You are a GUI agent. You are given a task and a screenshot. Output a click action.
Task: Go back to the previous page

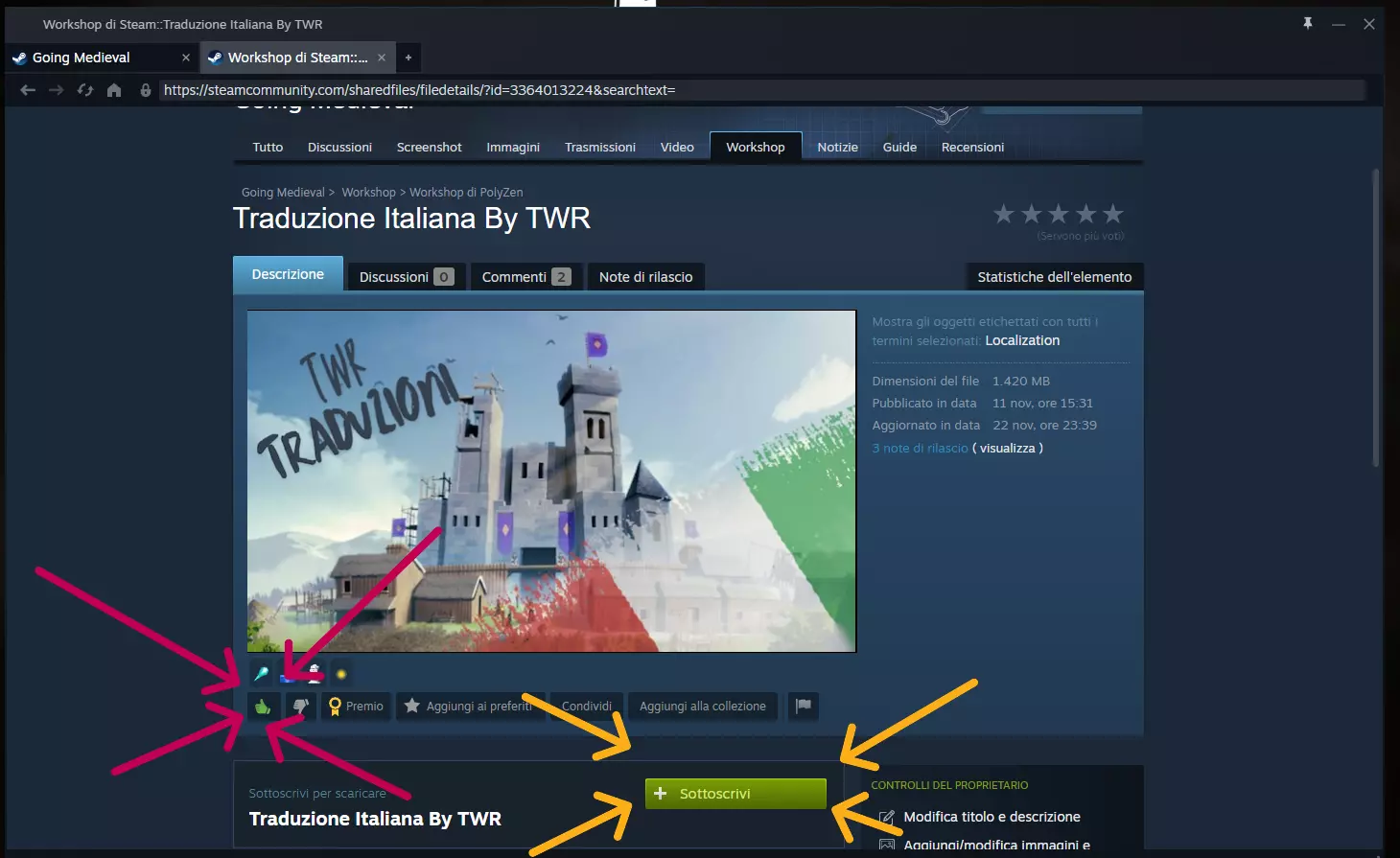28,90
